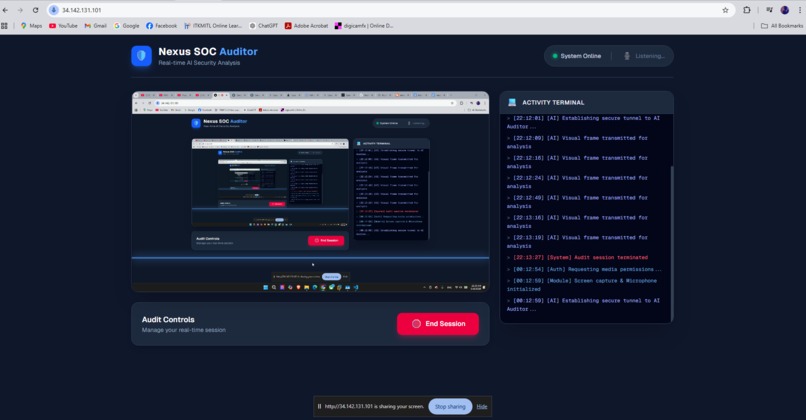Click the browser back arrow
The height and width of the screenshot is (420, 806).
click(x=5, y=10)
